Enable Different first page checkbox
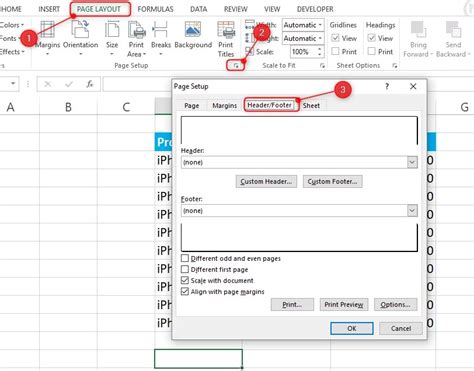 point(185,269)
